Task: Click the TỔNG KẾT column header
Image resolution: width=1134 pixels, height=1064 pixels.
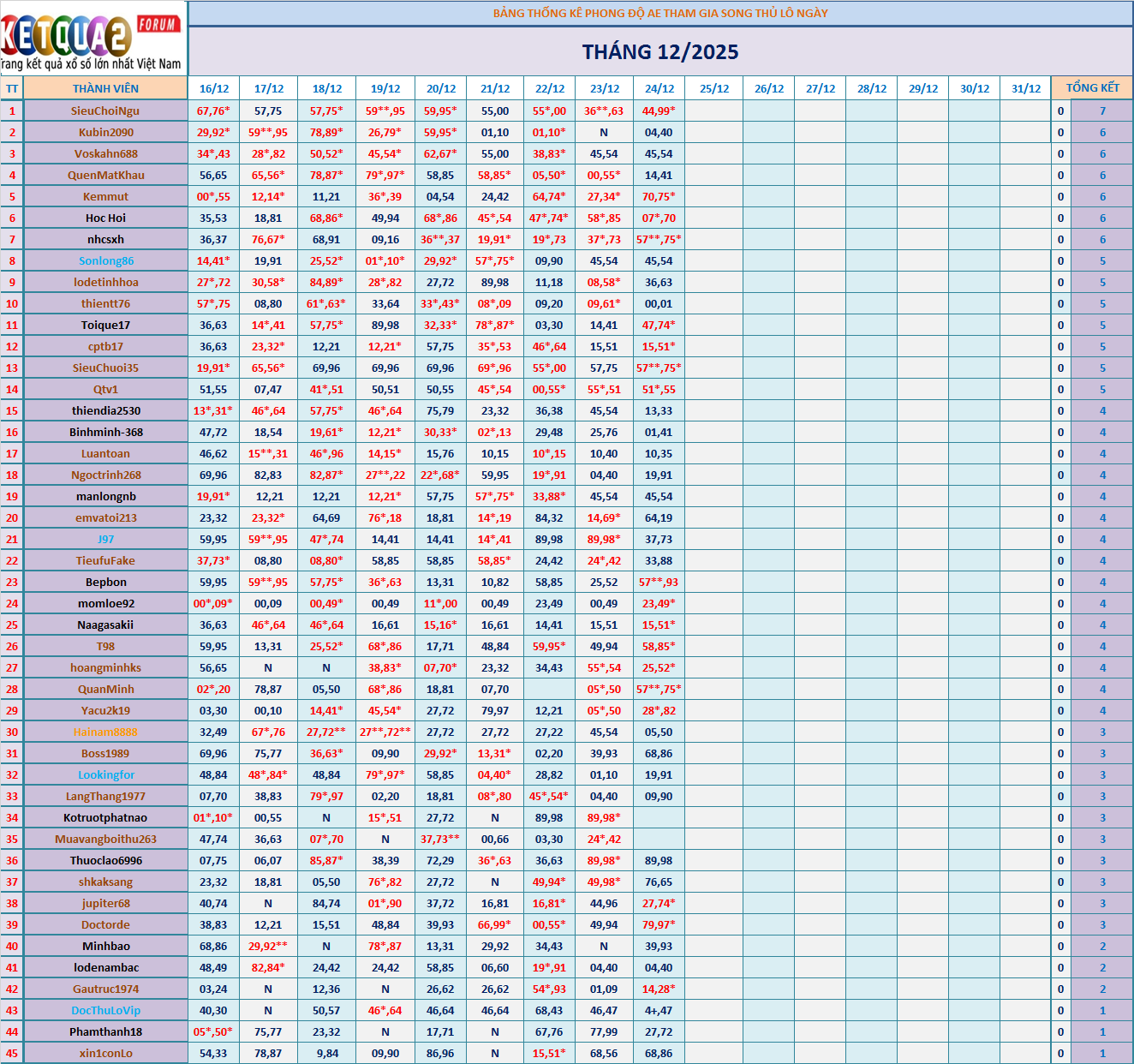Action: point(1092,88)
